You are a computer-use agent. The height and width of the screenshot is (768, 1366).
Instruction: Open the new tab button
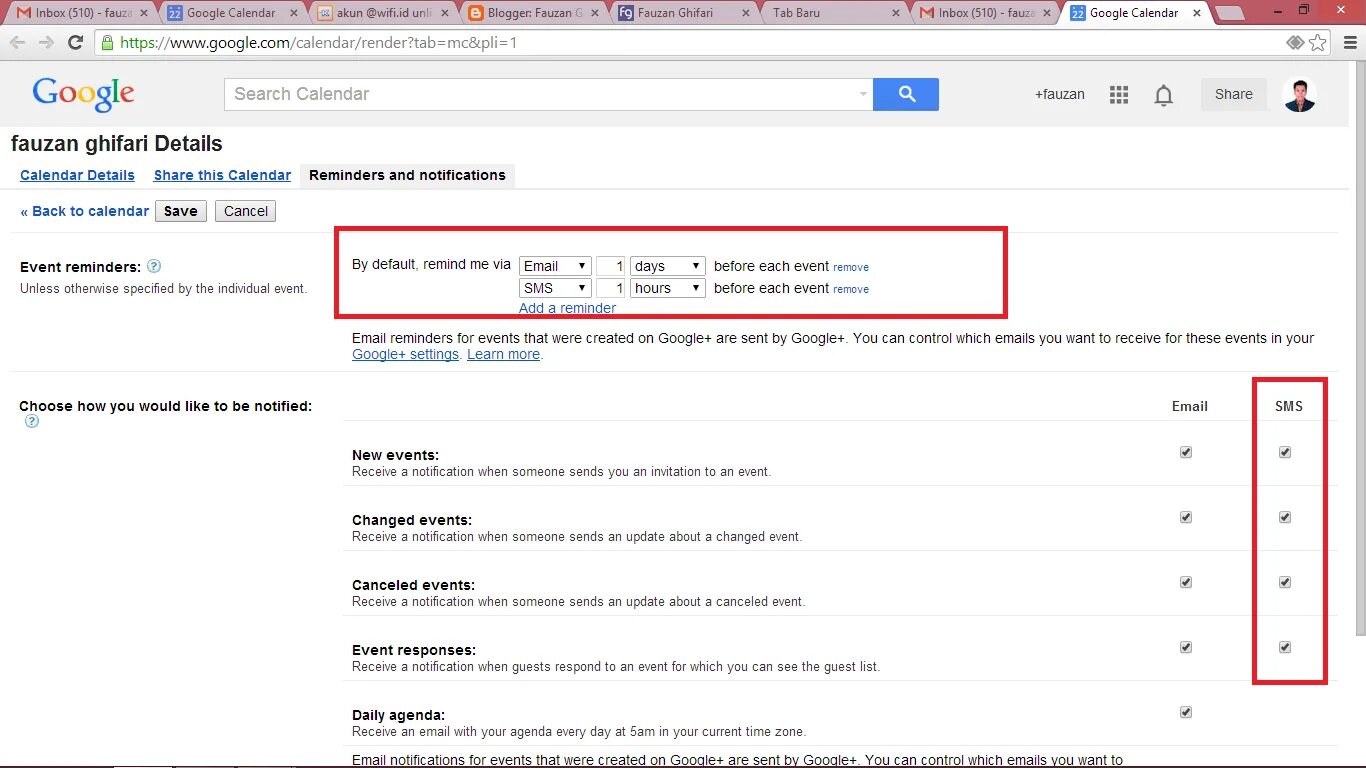(x=1229, y=13)
